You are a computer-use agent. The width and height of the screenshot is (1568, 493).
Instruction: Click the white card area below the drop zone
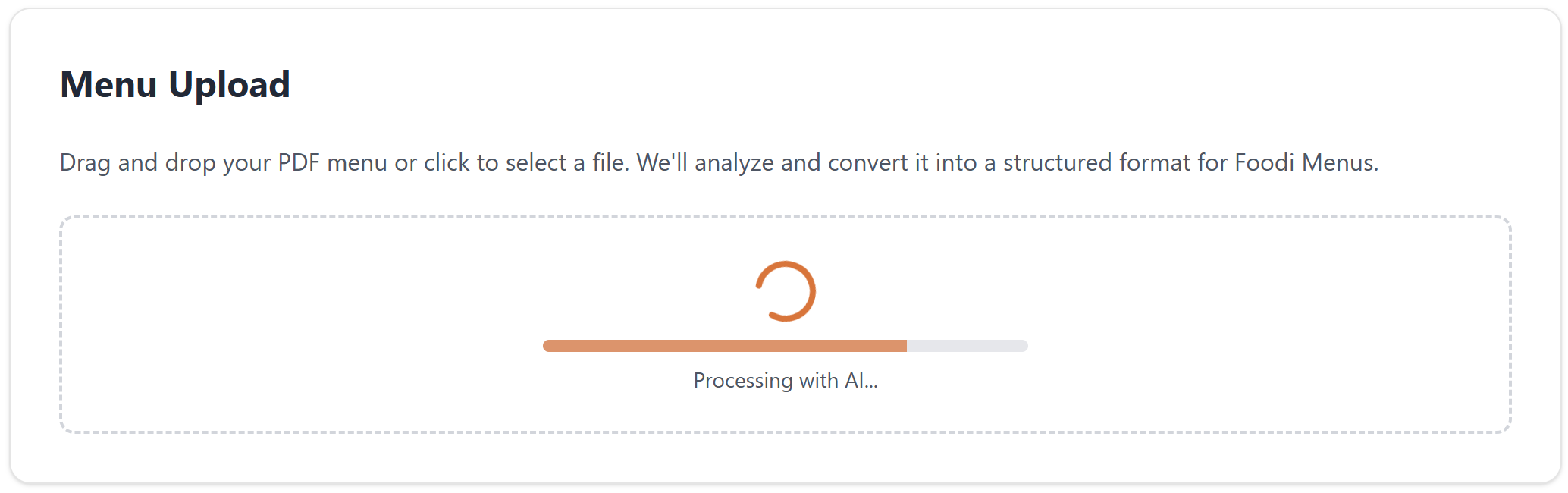click(786, 457)
